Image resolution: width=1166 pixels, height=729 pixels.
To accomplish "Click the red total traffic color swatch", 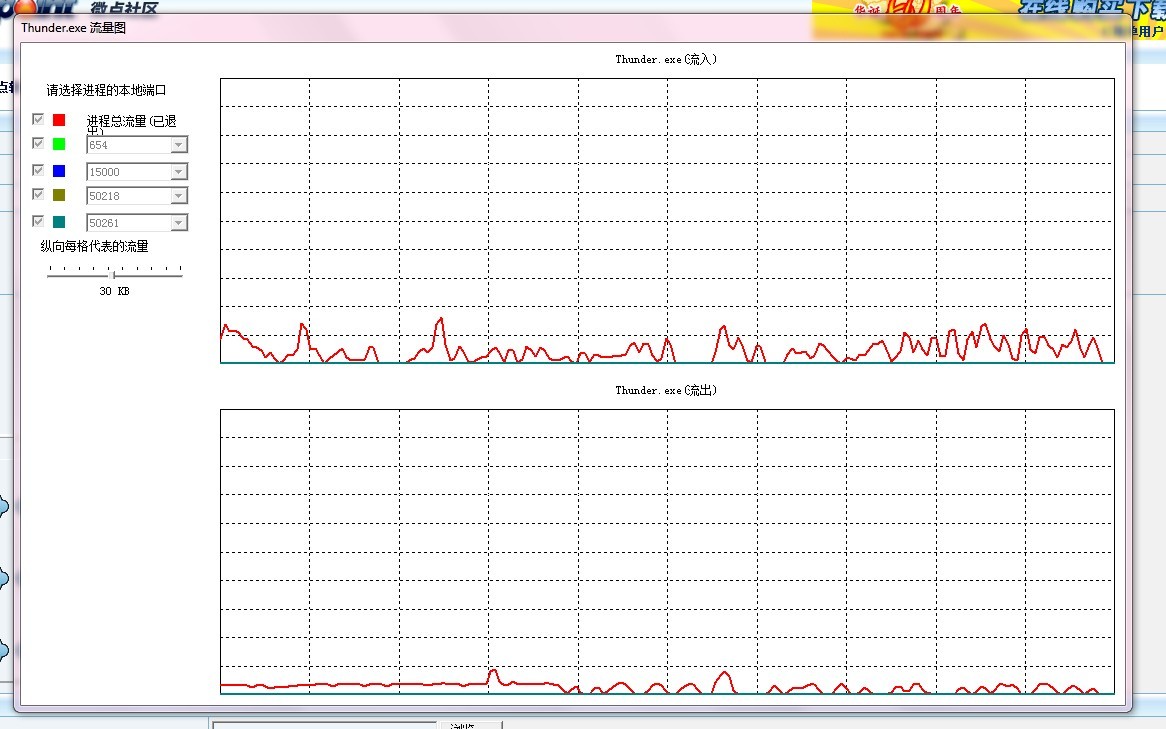I will coord(59,120).
